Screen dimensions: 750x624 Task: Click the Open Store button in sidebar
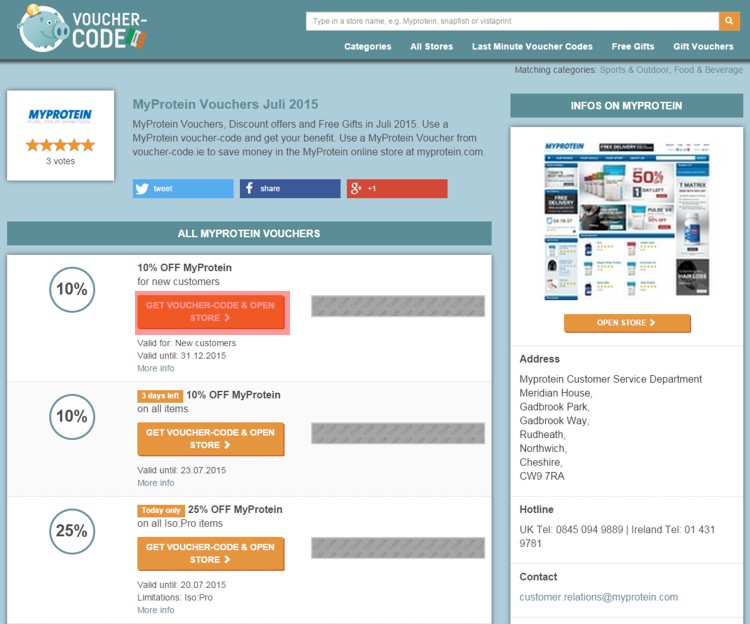point(627,323)
